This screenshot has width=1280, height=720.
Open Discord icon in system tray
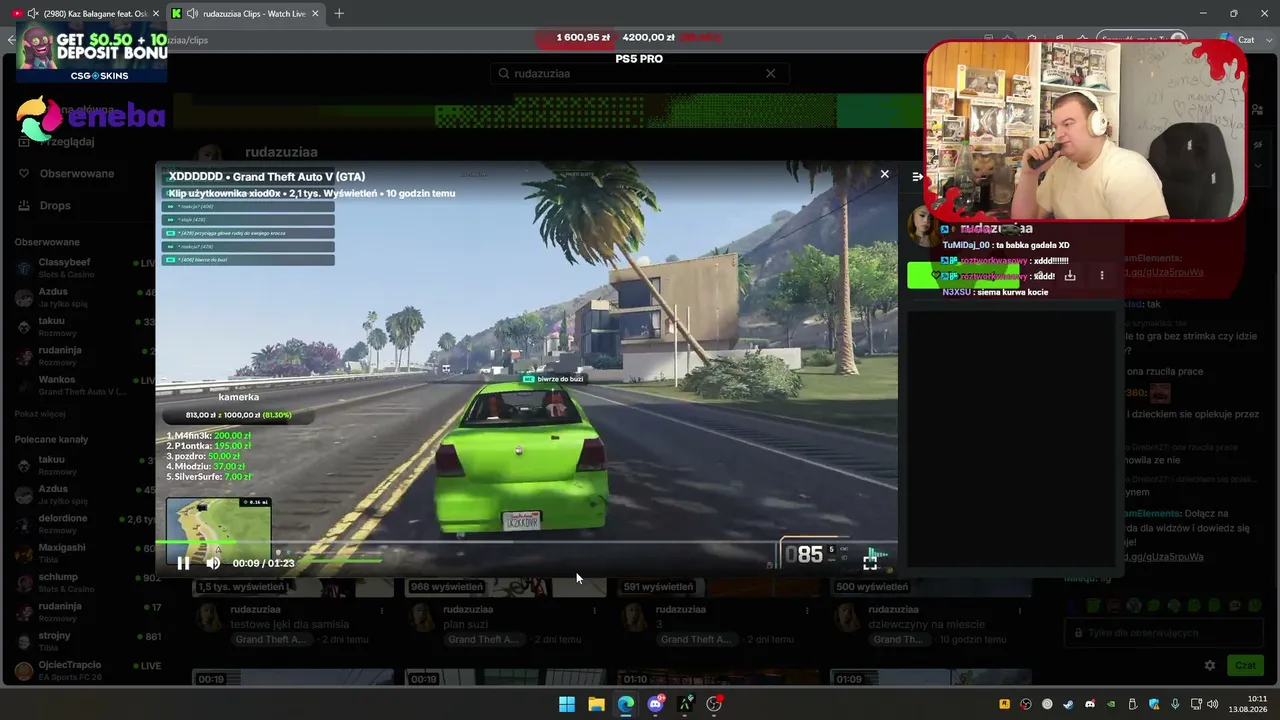(1090, 704)
